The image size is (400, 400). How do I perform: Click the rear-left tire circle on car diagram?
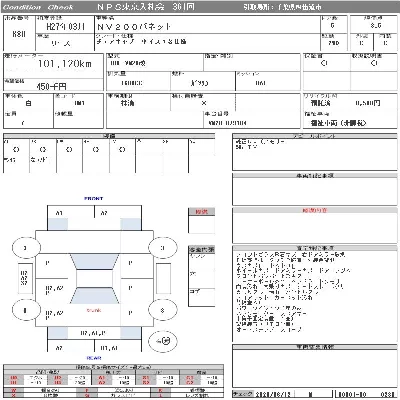(26, 310)
